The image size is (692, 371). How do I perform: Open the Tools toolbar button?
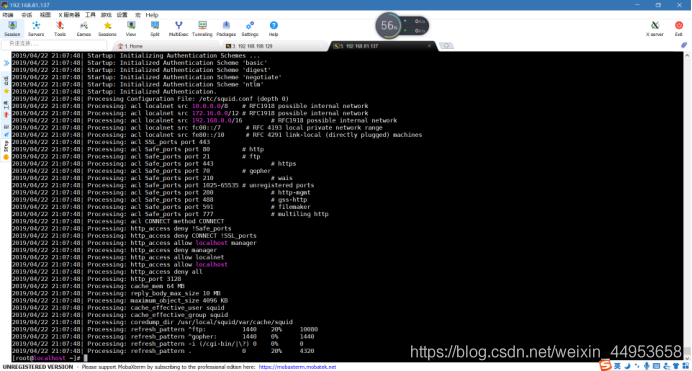click(60, 29)
